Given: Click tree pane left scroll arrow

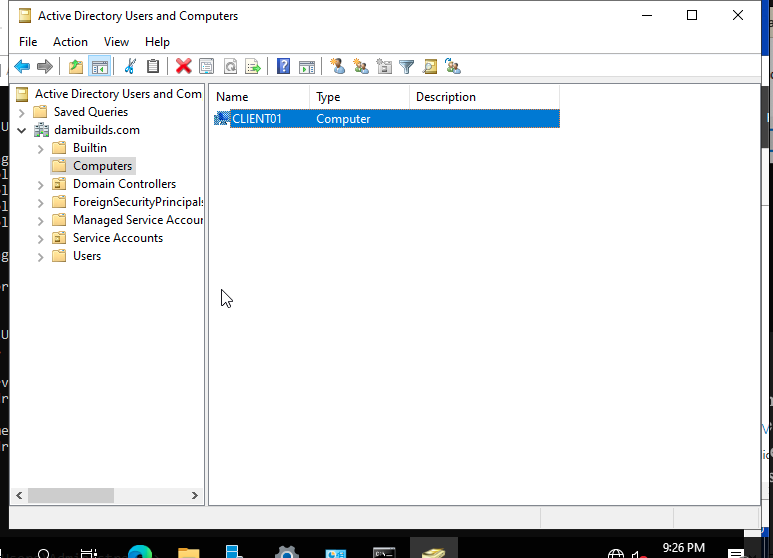Looking at the screenshot, I should pos(19,495).
